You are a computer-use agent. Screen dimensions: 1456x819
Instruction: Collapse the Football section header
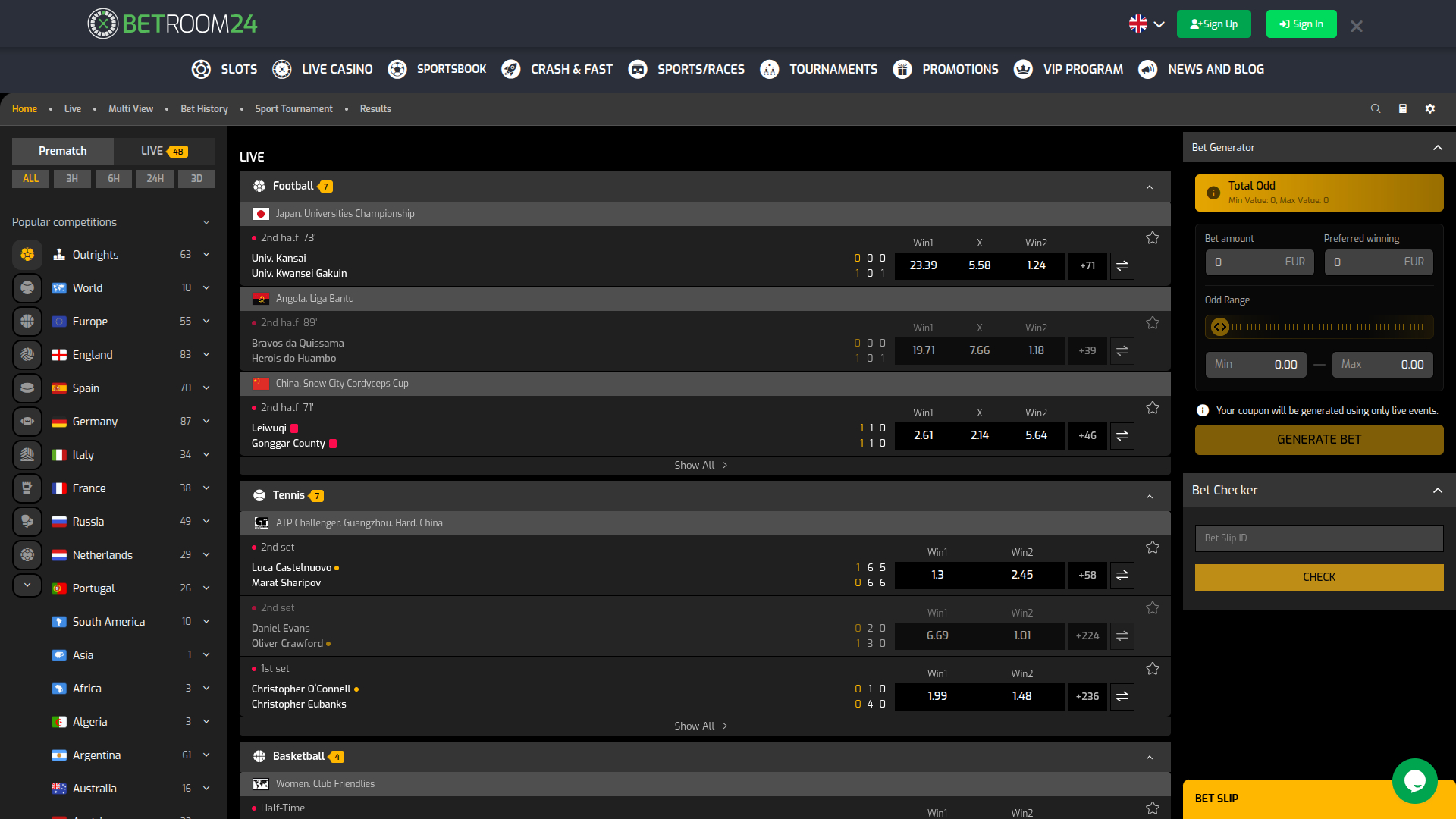click(x=1149, y=186)
